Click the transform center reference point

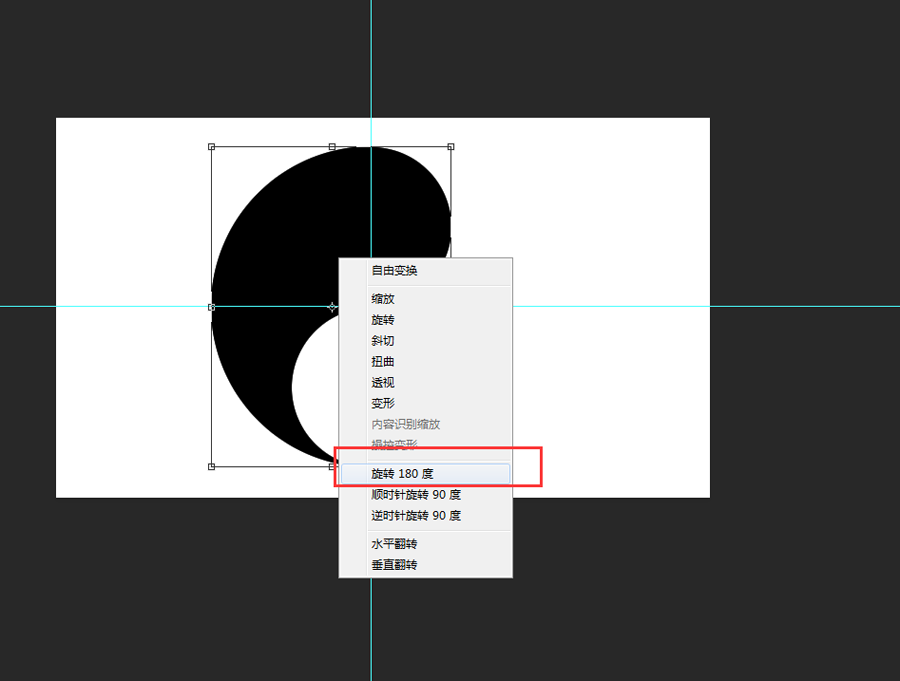pos(332,307)
